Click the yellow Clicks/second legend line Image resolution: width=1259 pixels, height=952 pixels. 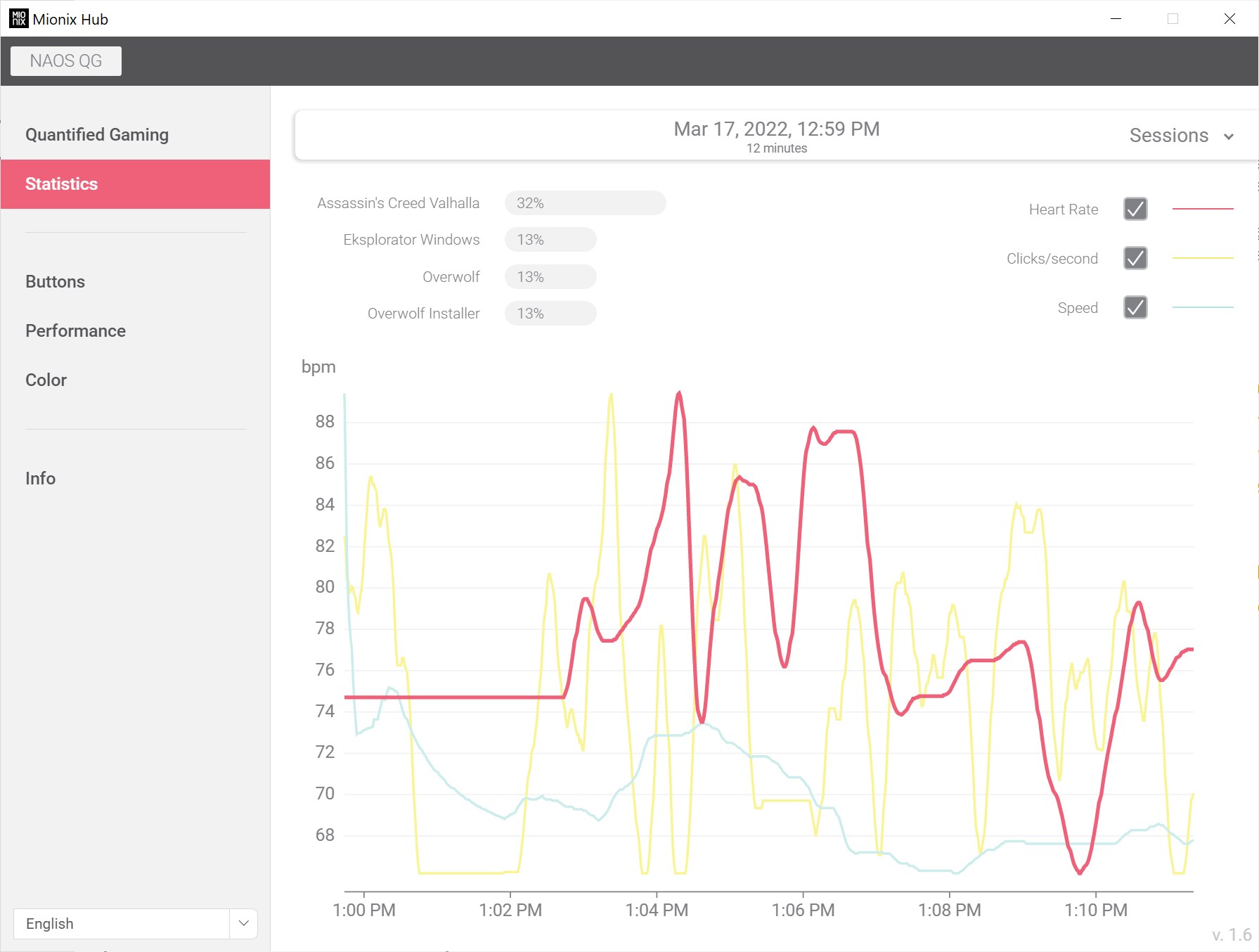[x=1202, y=259]
